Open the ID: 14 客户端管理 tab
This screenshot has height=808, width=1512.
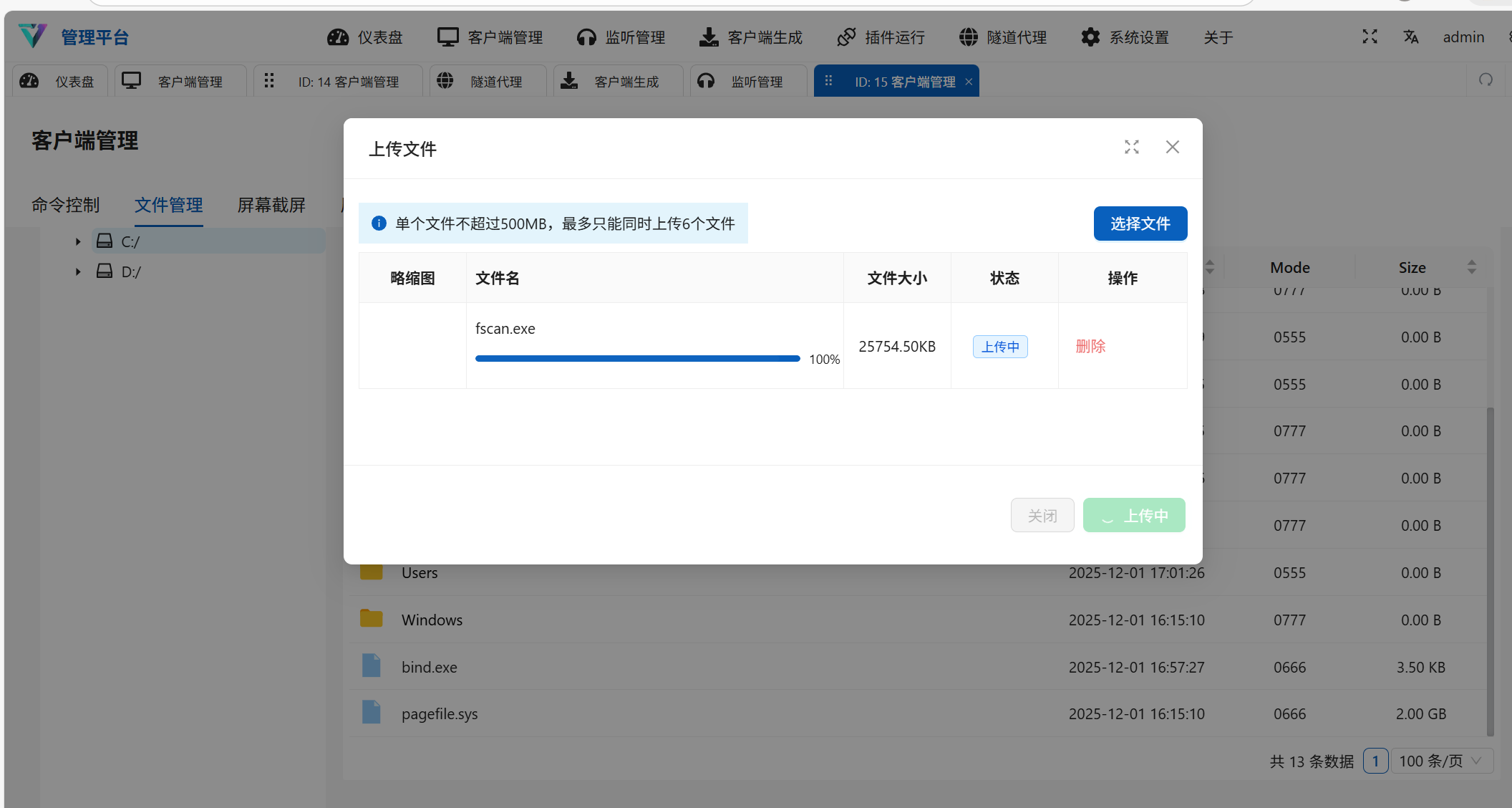pos(348,82)
